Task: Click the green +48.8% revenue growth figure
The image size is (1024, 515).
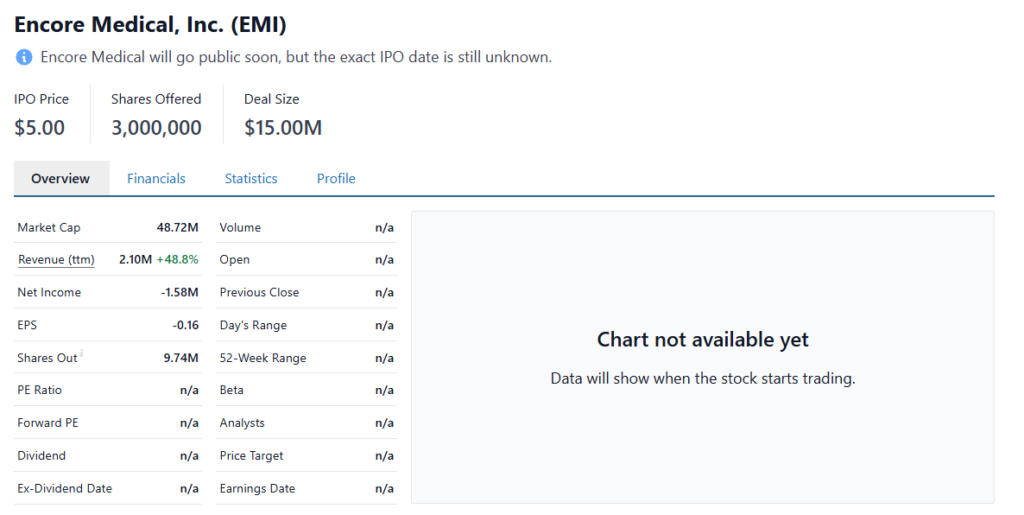Action: click(x=178, y=260)
